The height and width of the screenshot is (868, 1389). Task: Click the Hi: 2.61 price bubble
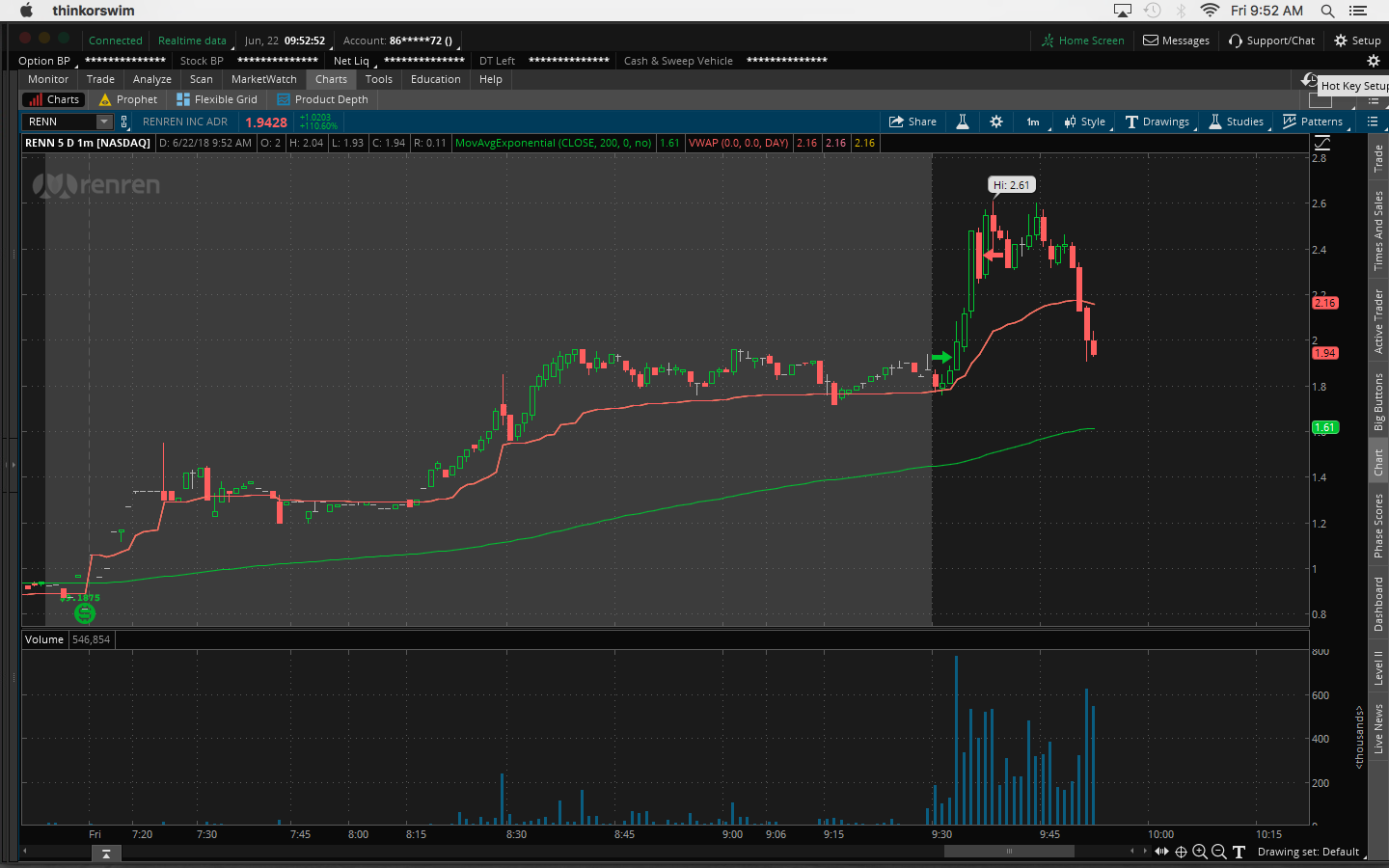pyautogui.click(x=1012, y=185)
